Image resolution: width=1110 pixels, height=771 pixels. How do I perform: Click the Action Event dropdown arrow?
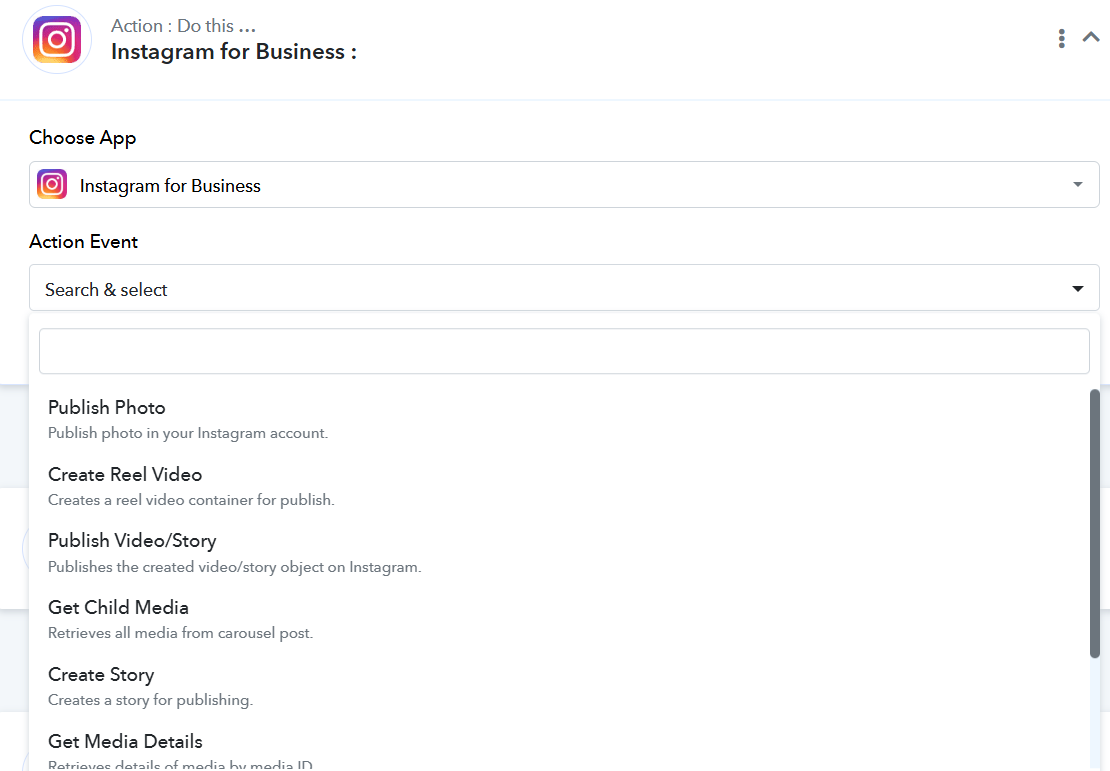(x=1077, y=289)
